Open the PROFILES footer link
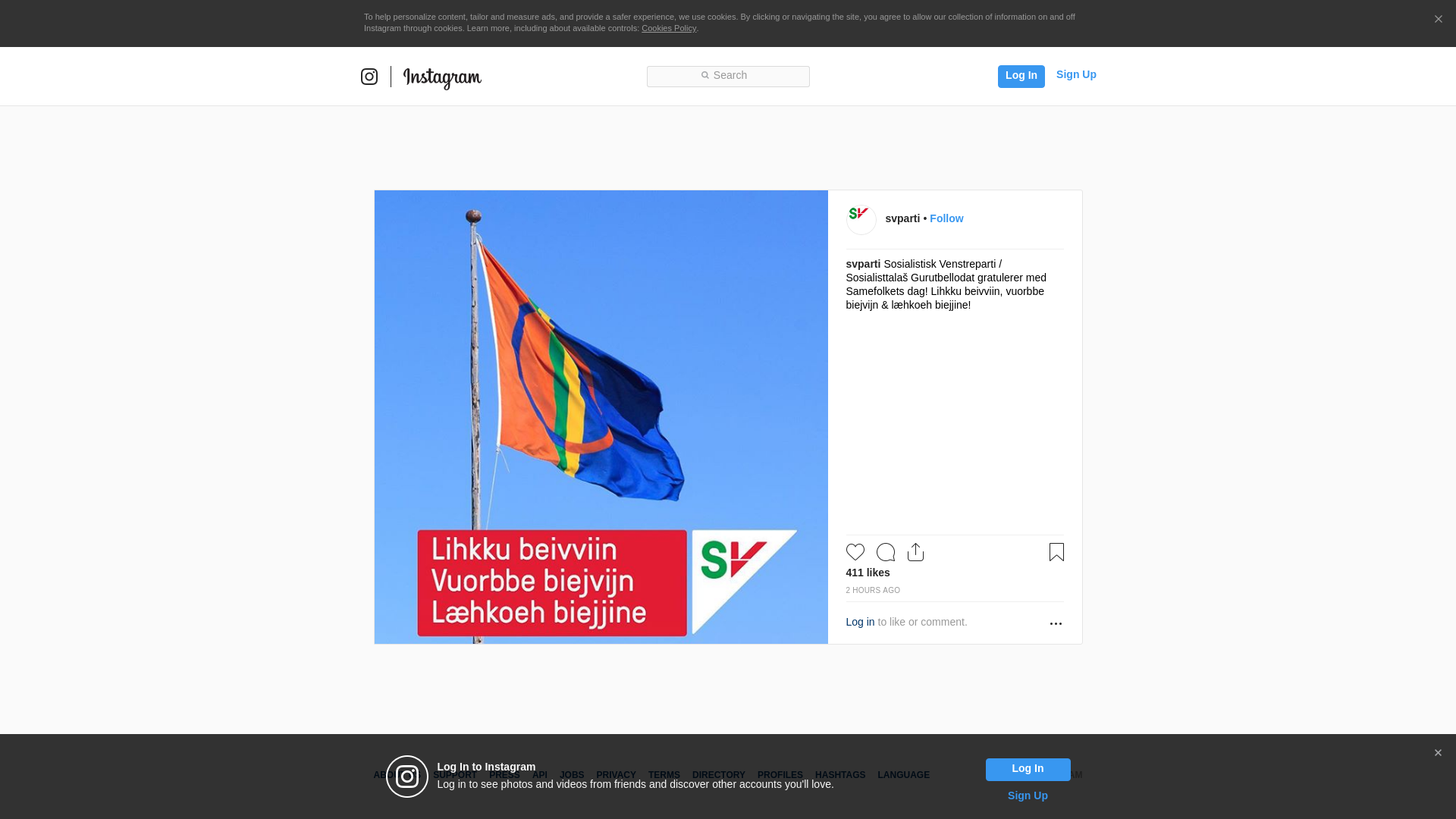 point(780,775)
